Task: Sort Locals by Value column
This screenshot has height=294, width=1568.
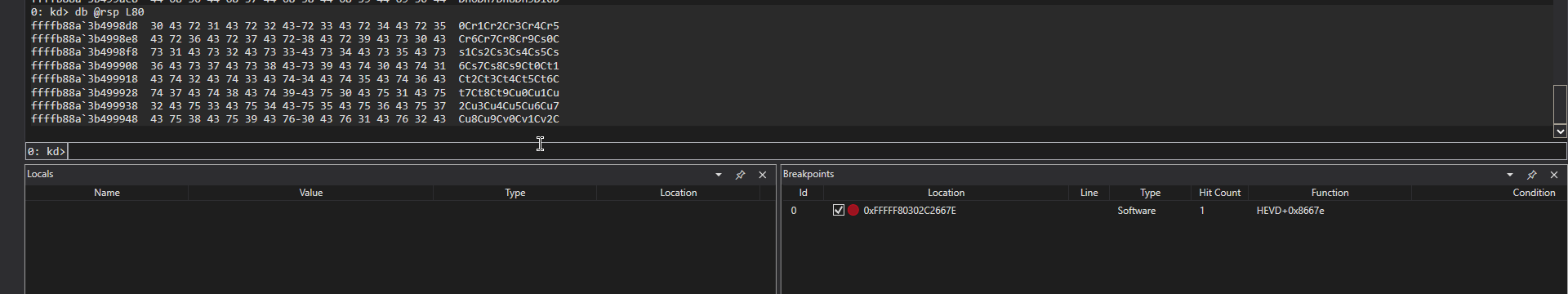Action: click(x=311, y=193)
